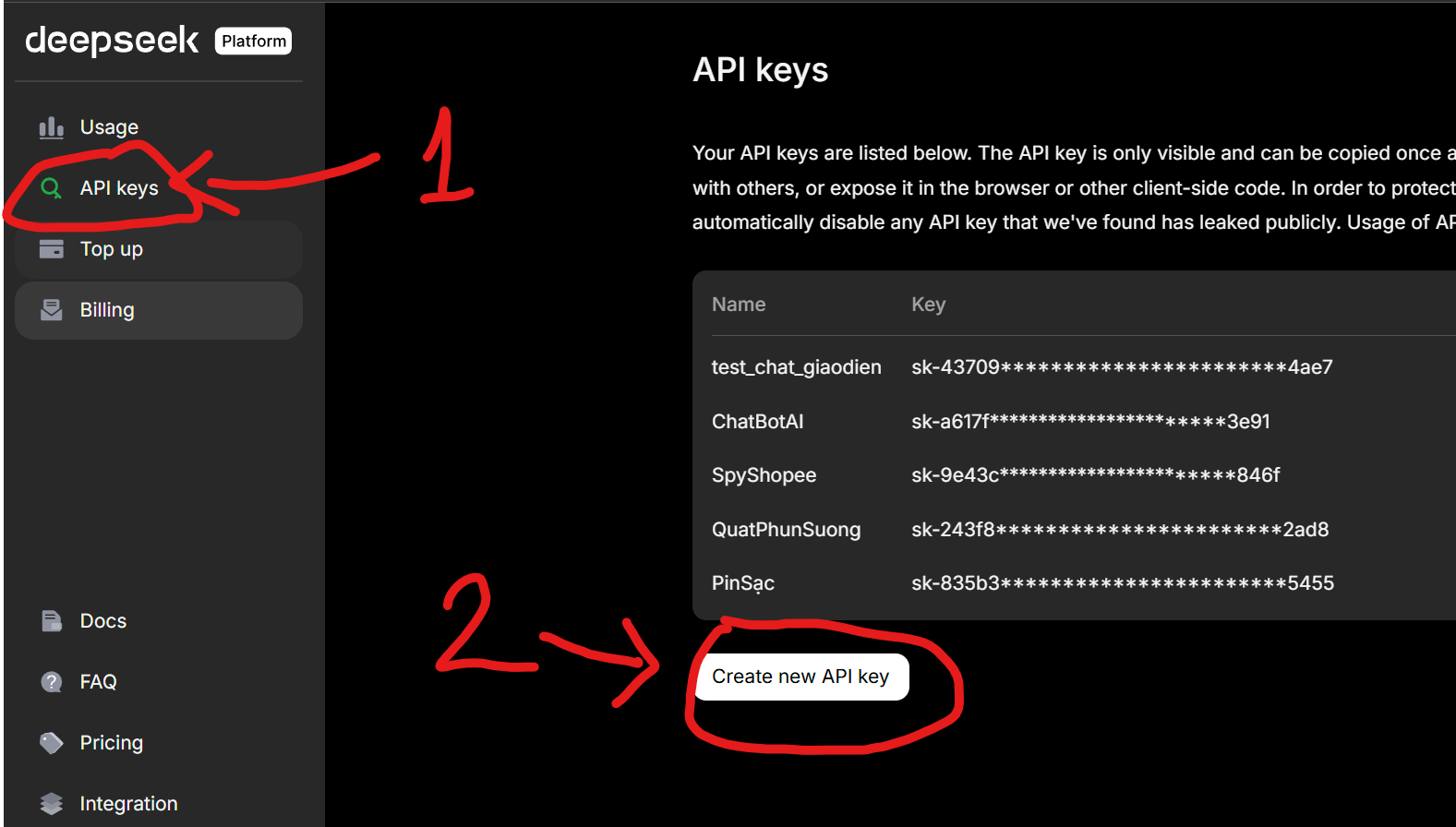Click the Billing receipt icon
Viewport: 1456px width, 827px height.
(x=52, y=310)
